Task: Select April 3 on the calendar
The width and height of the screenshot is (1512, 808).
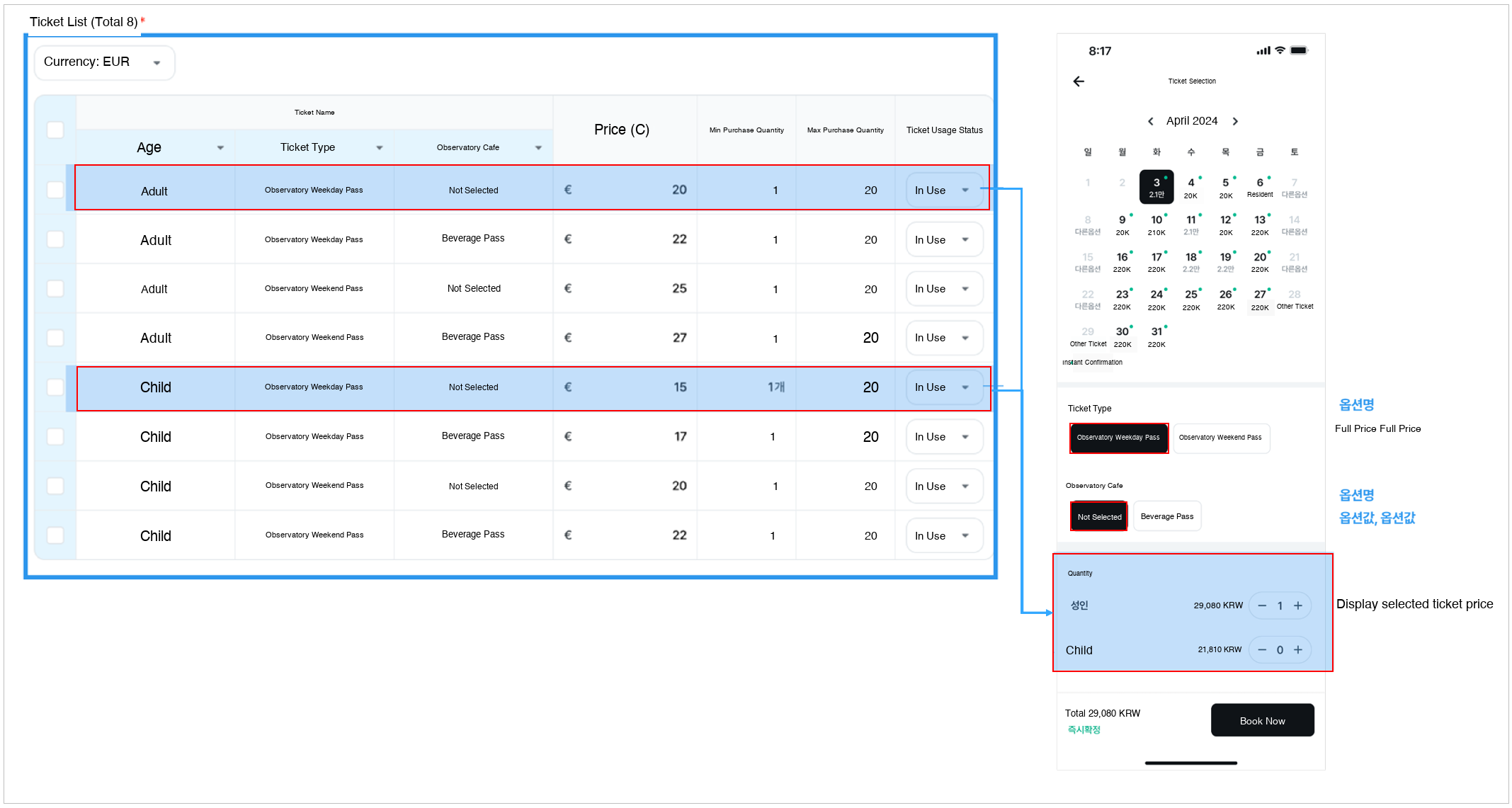Action: coord(1156,187)
